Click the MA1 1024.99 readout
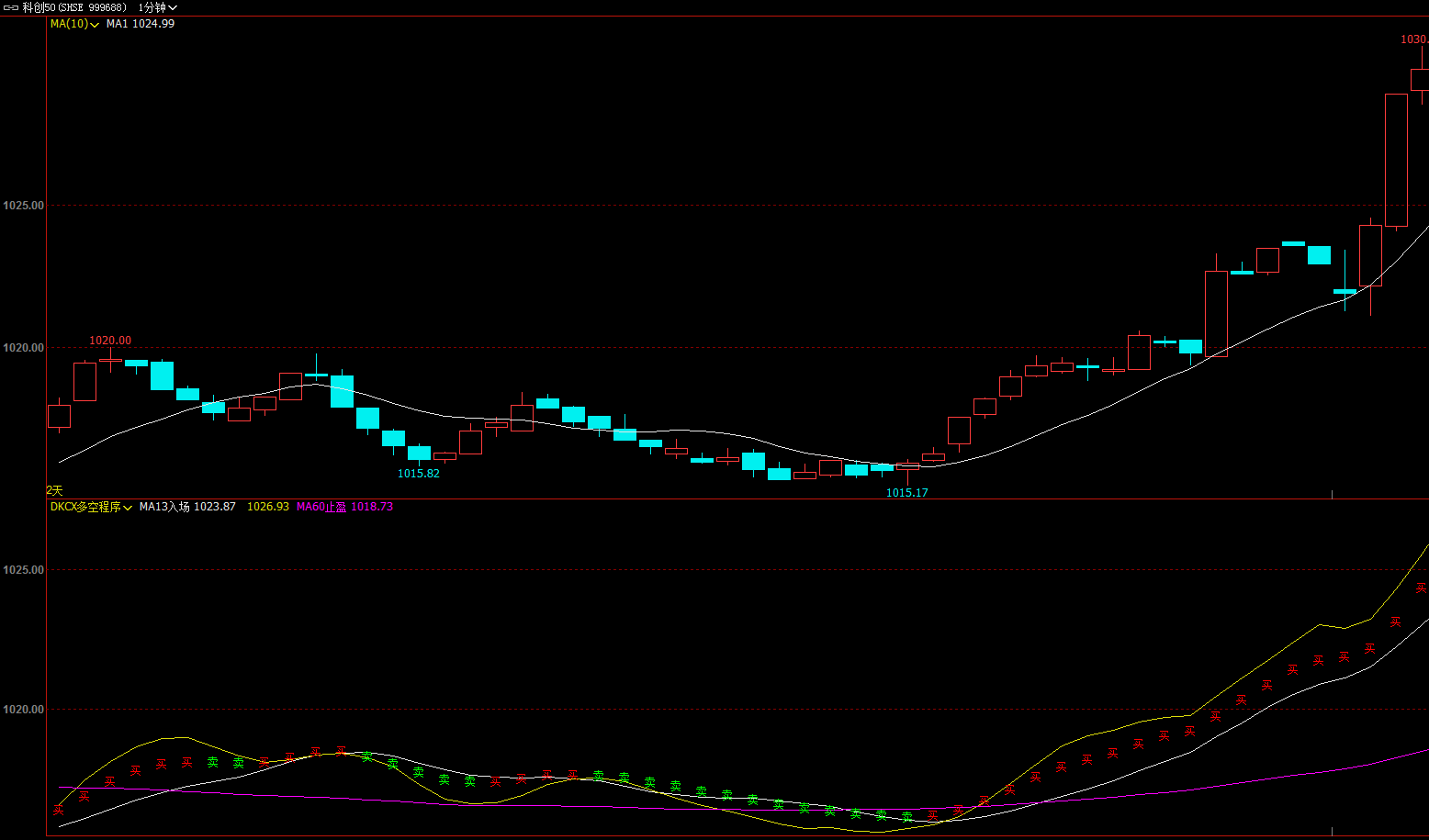This screenshot has height=840, width=1429. pos(141,24)
